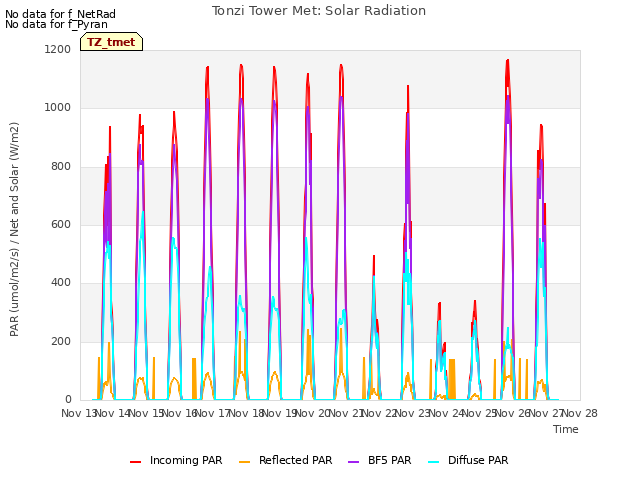
Task: Click the Nov 28 x-axis tick label
Action: point(580,413)
